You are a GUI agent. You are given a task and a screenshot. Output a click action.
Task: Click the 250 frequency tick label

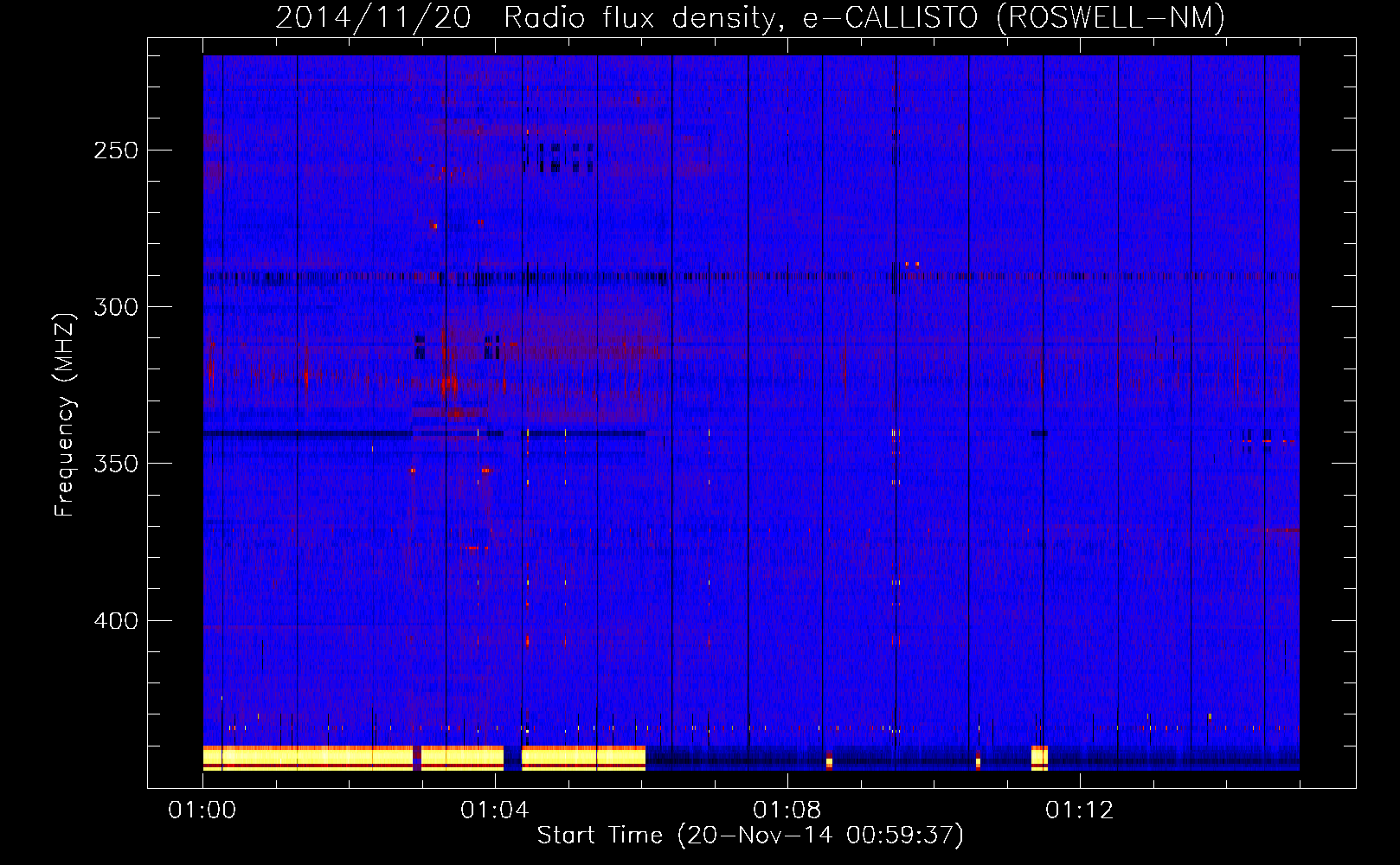116,151
